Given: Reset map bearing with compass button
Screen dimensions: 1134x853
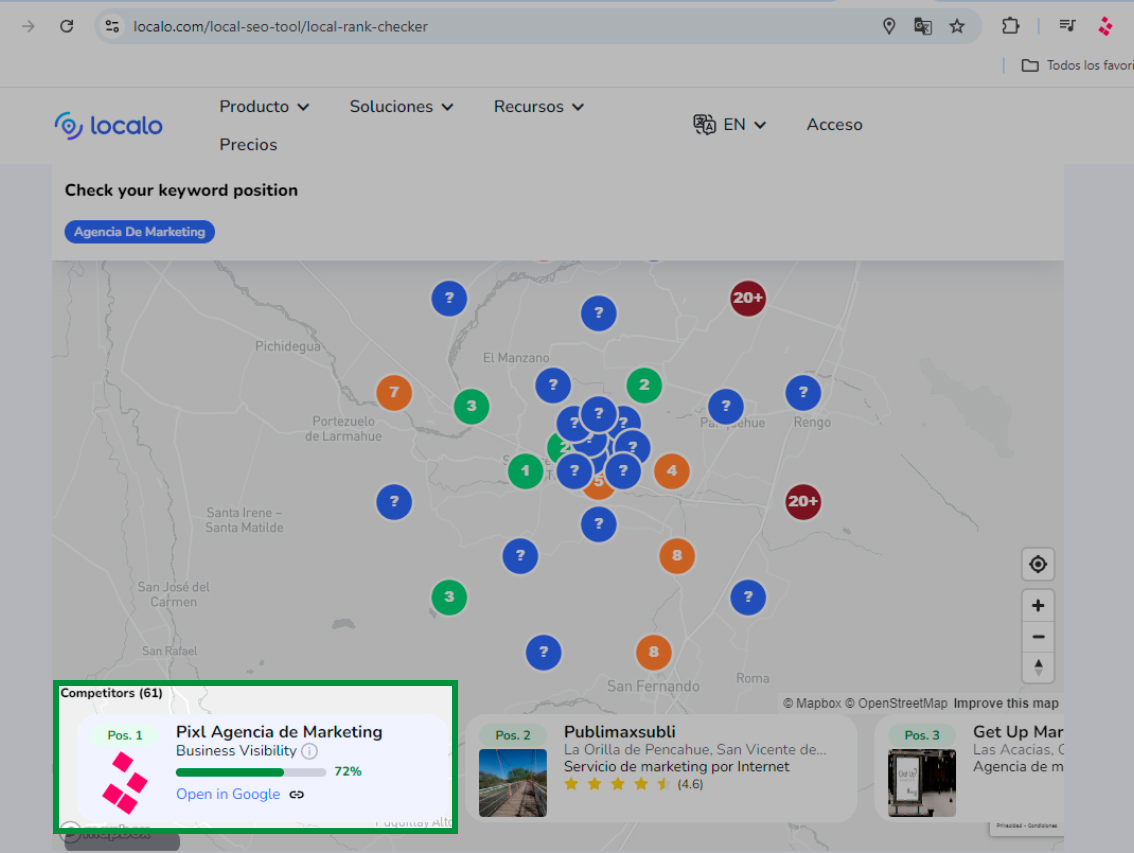Looking at the screenshot, I should tap(1038, 667).
